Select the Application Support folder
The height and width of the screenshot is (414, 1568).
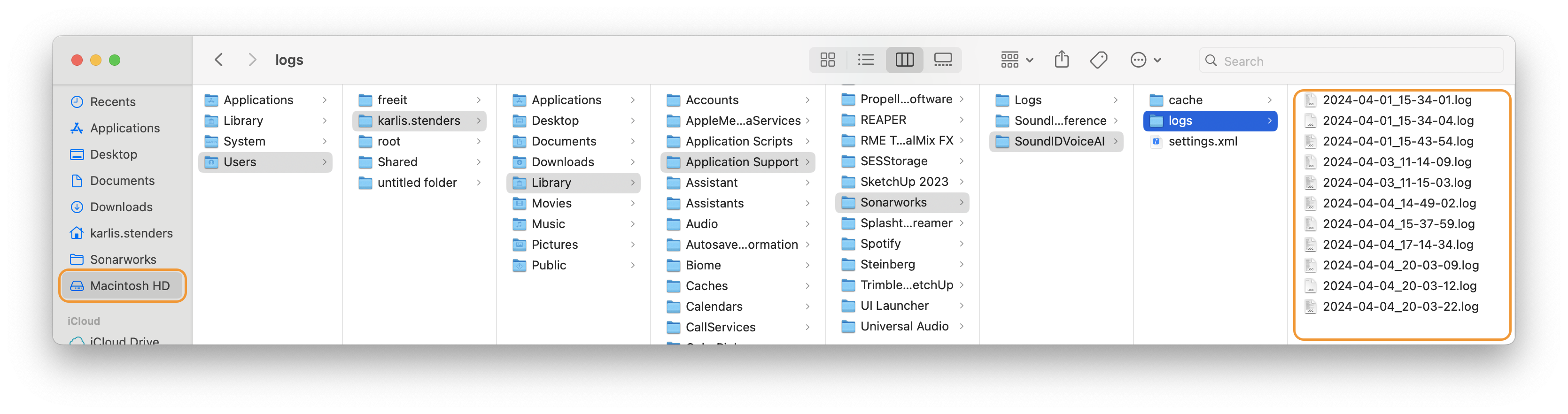[738, 162]
